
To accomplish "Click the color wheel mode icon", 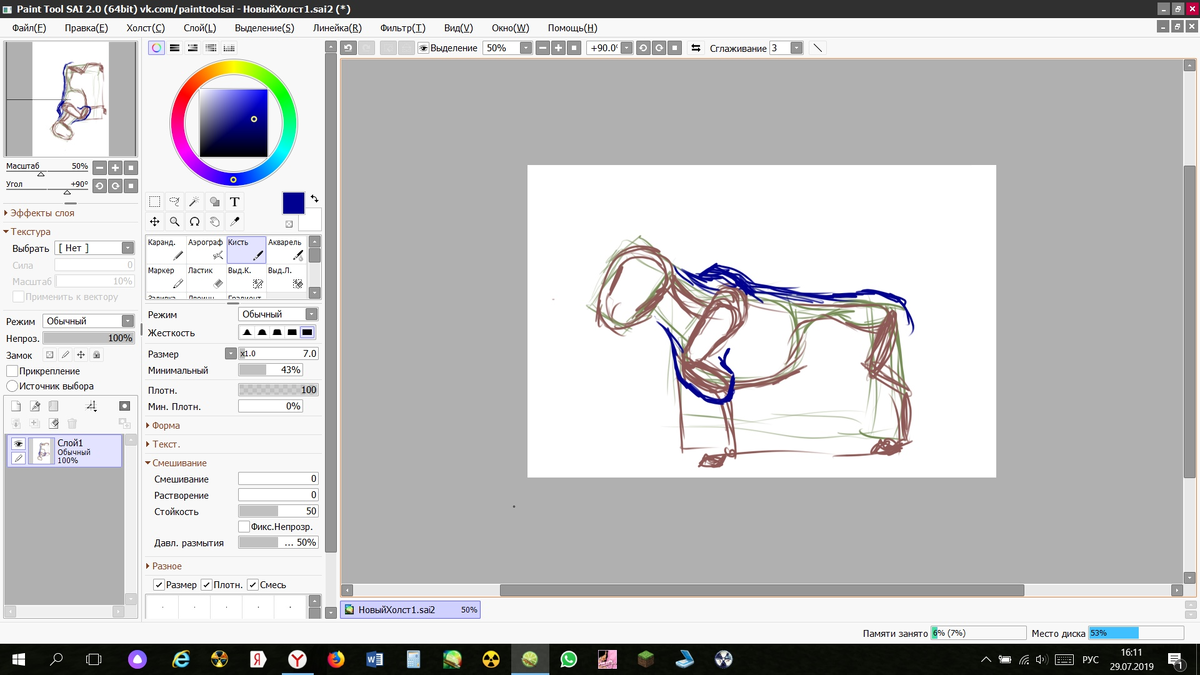I will point(157,48).
